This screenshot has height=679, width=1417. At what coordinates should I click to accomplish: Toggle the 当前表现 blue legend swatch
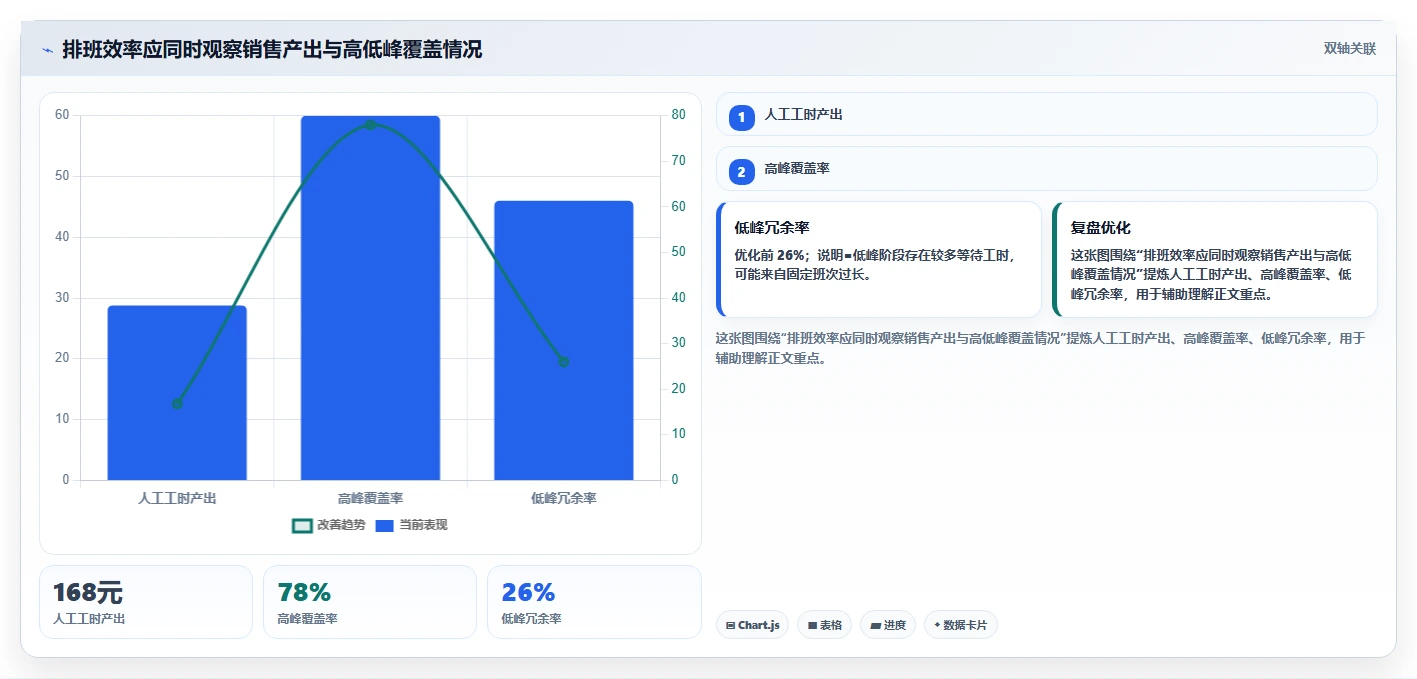[384, 526]
